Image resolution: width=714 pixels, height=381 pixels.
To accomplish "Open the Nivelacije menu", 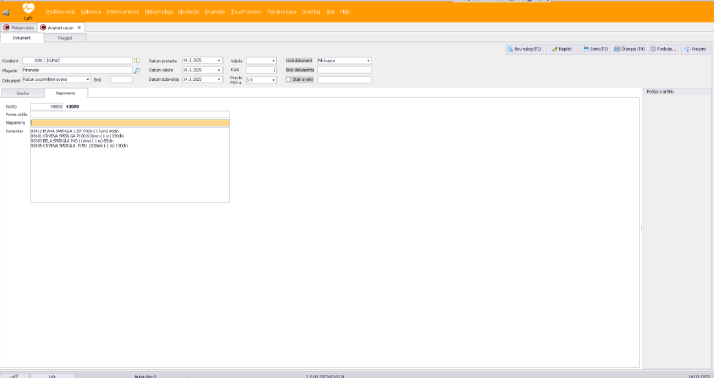I will click(189, 12).
